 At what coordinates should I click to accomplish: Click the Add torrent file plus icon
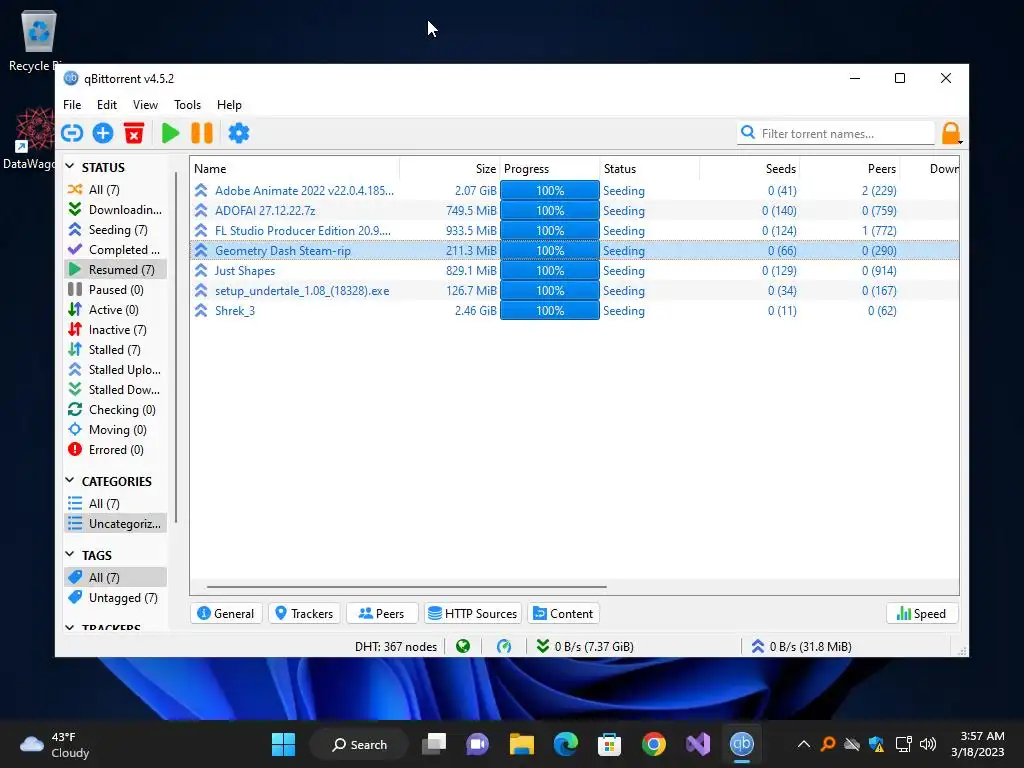pyautogui.click(x=103, y=133)
